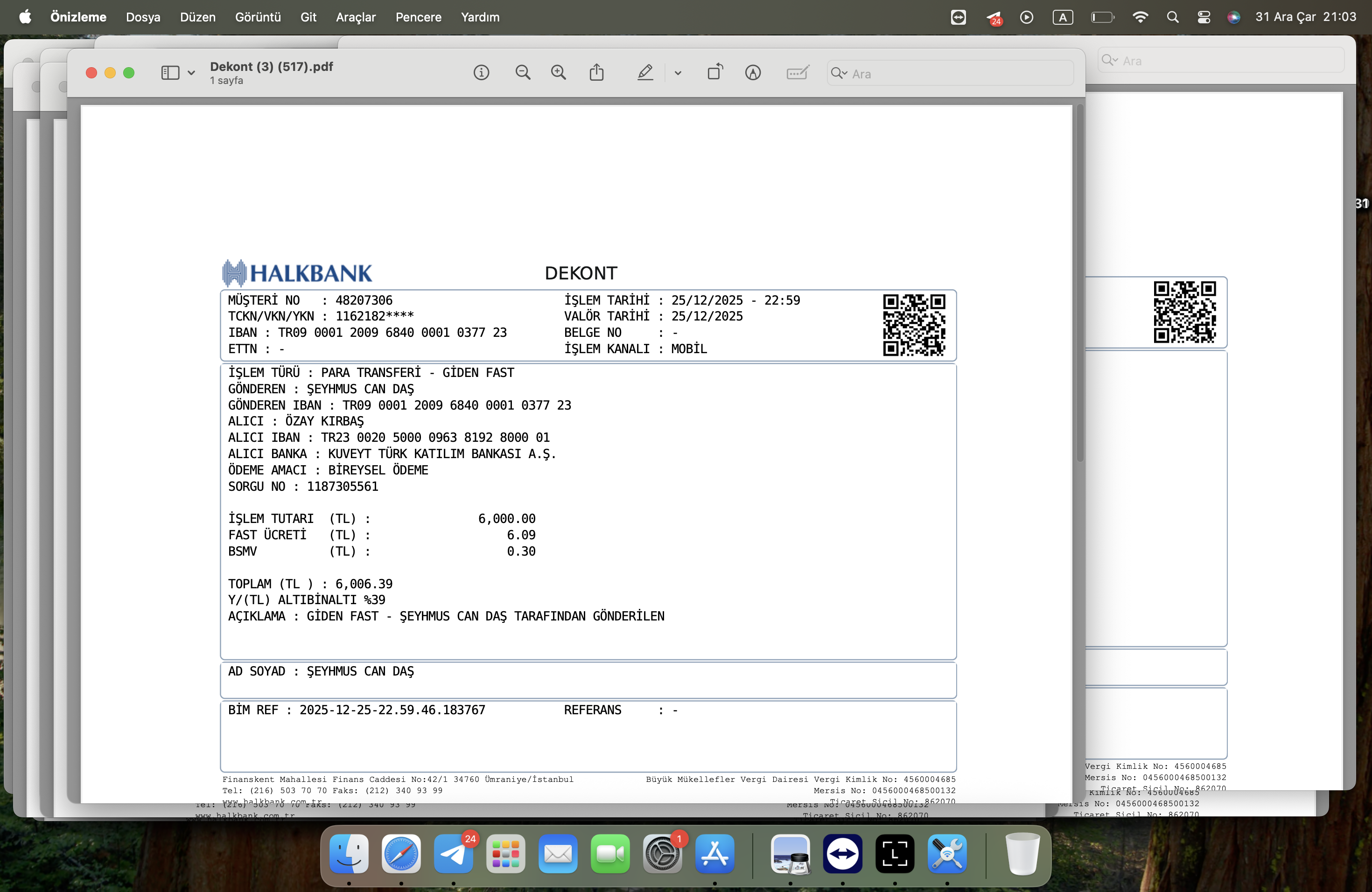The height and width of the screenshot is (892, 1372).
Task: Open the Pencere menu
Action: (418, 17)
